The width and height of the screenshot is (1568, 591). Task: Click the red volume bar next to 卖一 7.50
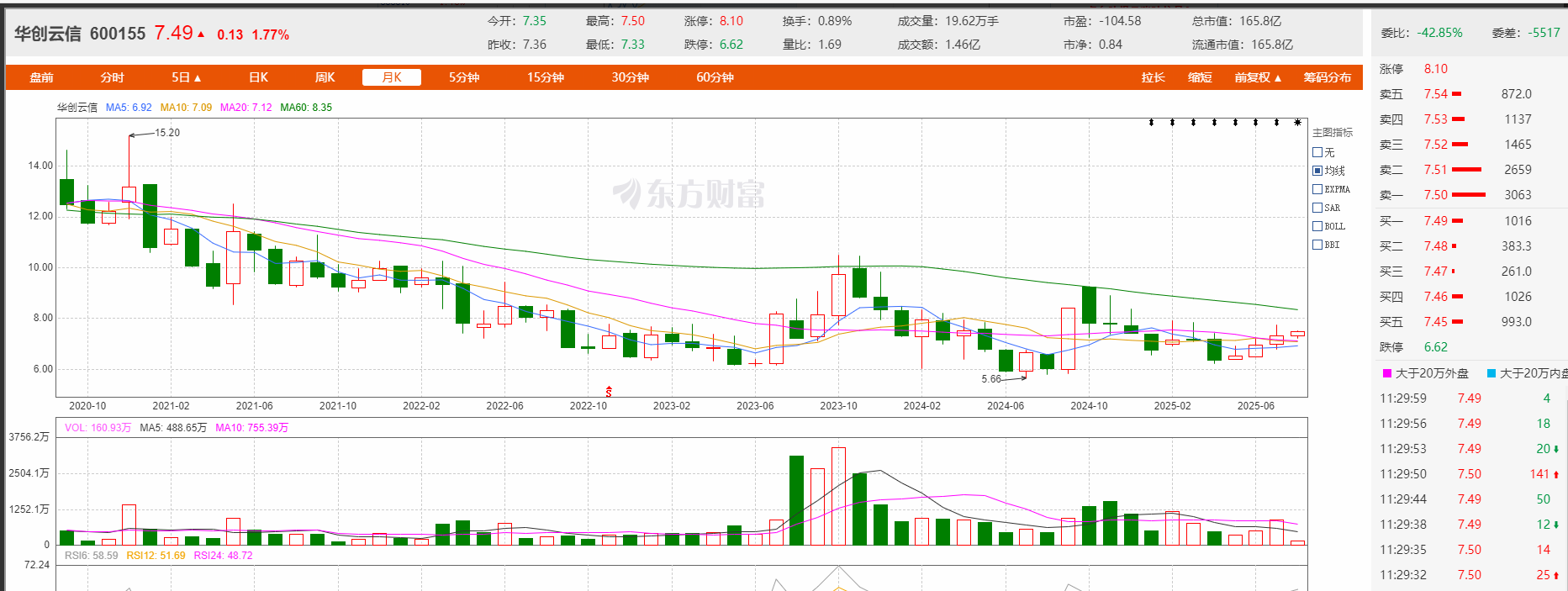pyautogui.click(x=1469, y=195)
